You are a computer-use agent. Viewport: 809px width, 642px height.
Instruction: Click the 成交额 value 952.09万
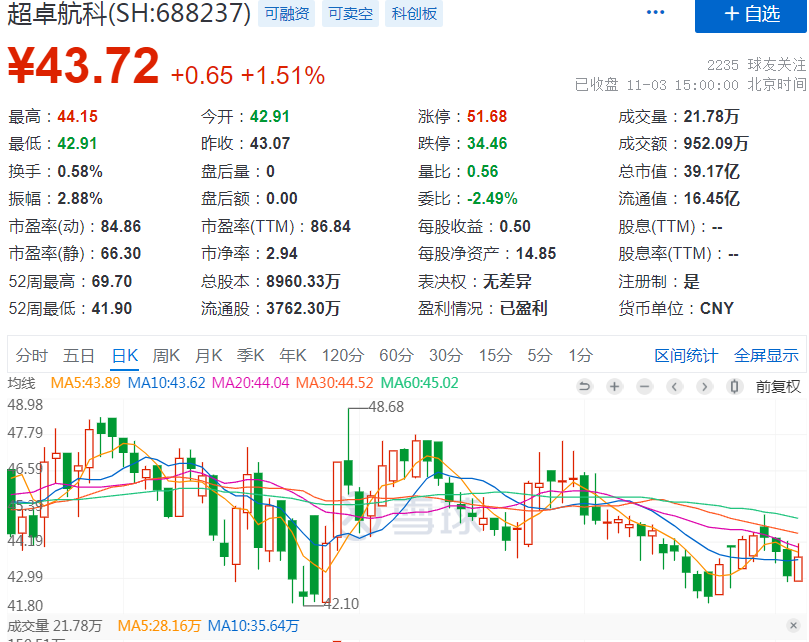(716, 143)
